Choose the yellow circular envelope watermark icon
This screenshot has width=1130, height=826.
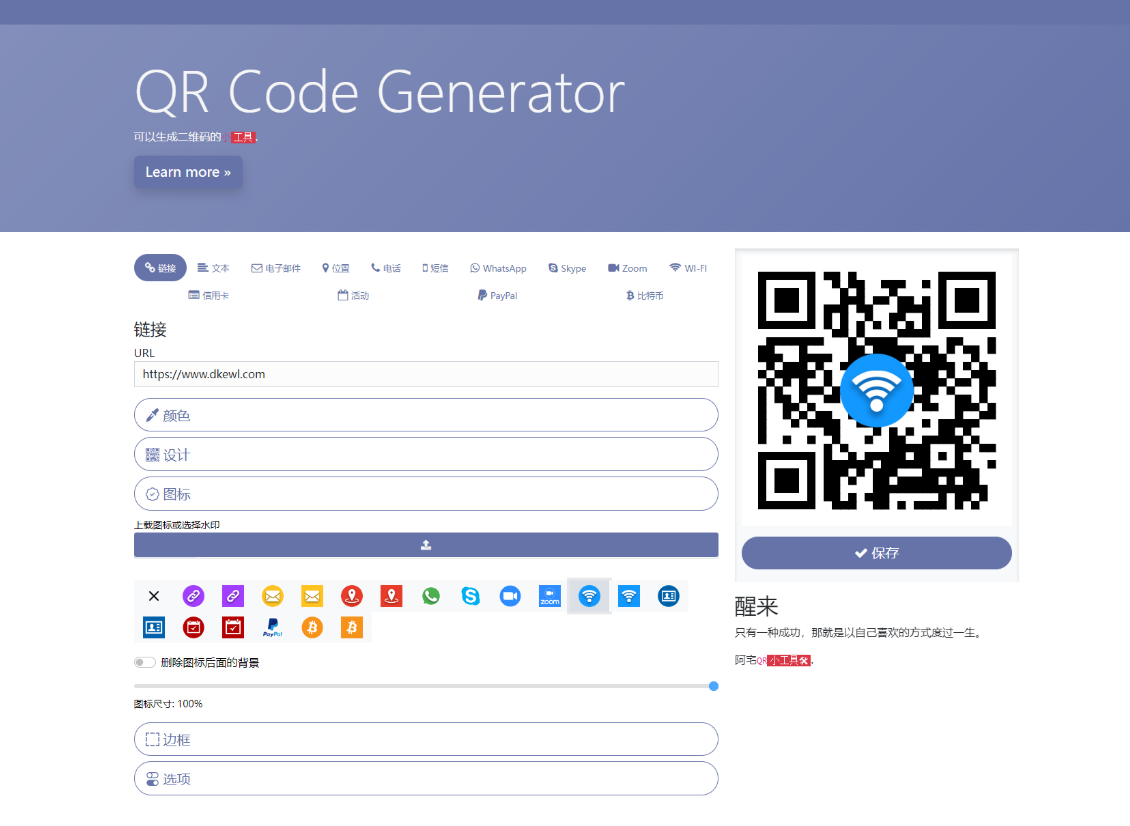coord(272,596)
